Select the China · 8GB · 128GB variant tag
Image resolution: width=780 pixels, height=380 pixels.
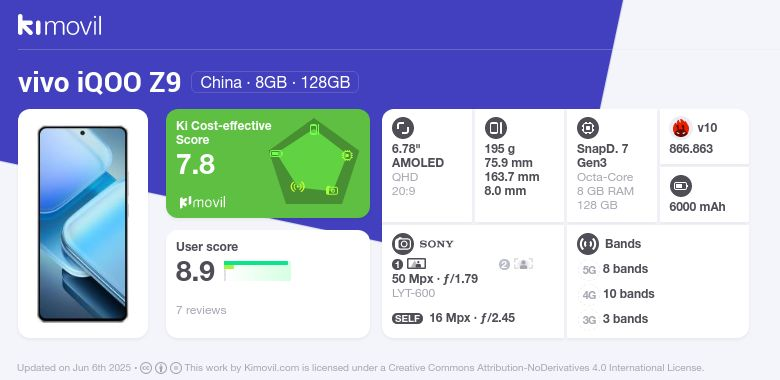click(275, 83)
